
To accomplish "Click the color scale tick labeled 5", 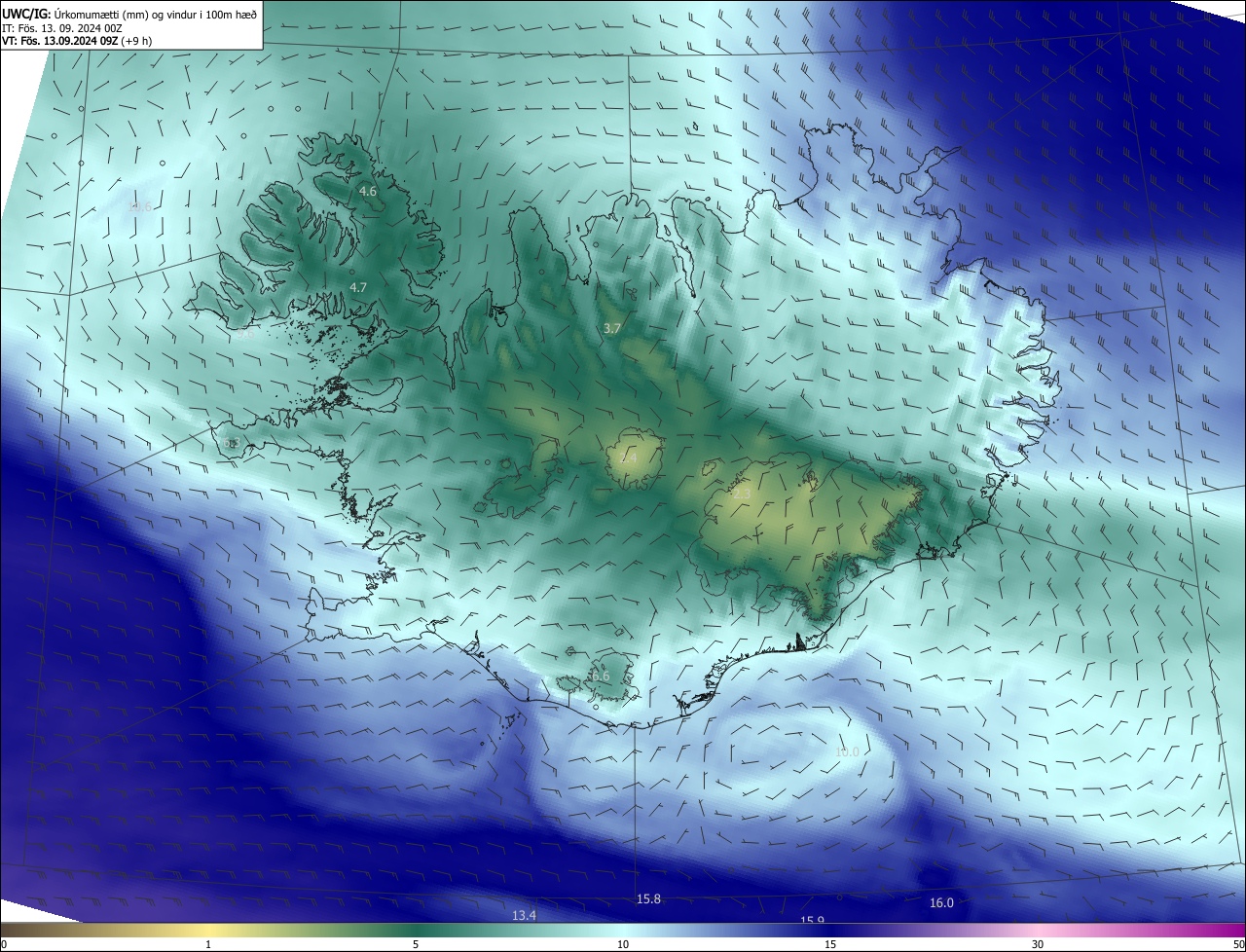I will (x=416, y=944).
